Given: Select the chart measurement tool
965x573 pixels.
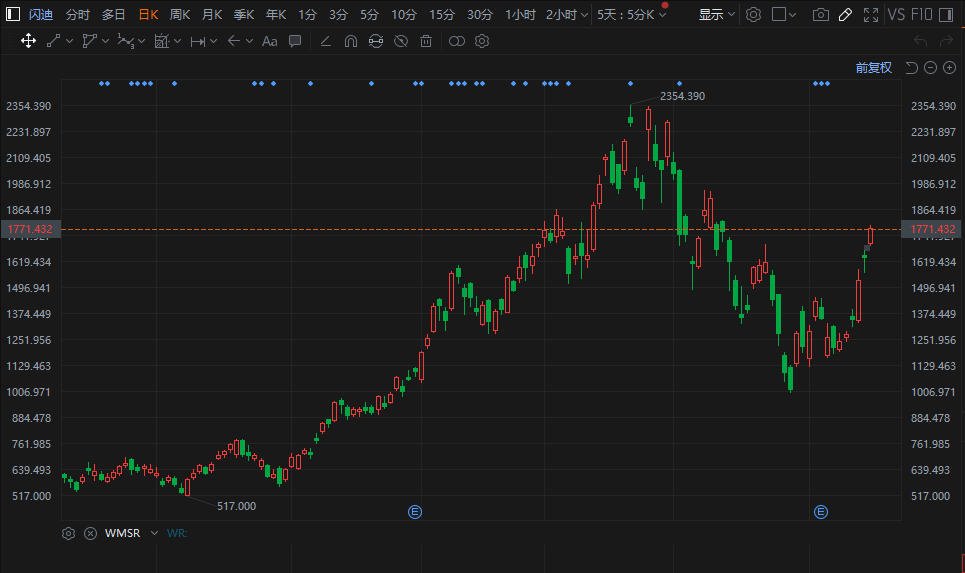Looking at the screenshot, I should [x=161, y=41].
